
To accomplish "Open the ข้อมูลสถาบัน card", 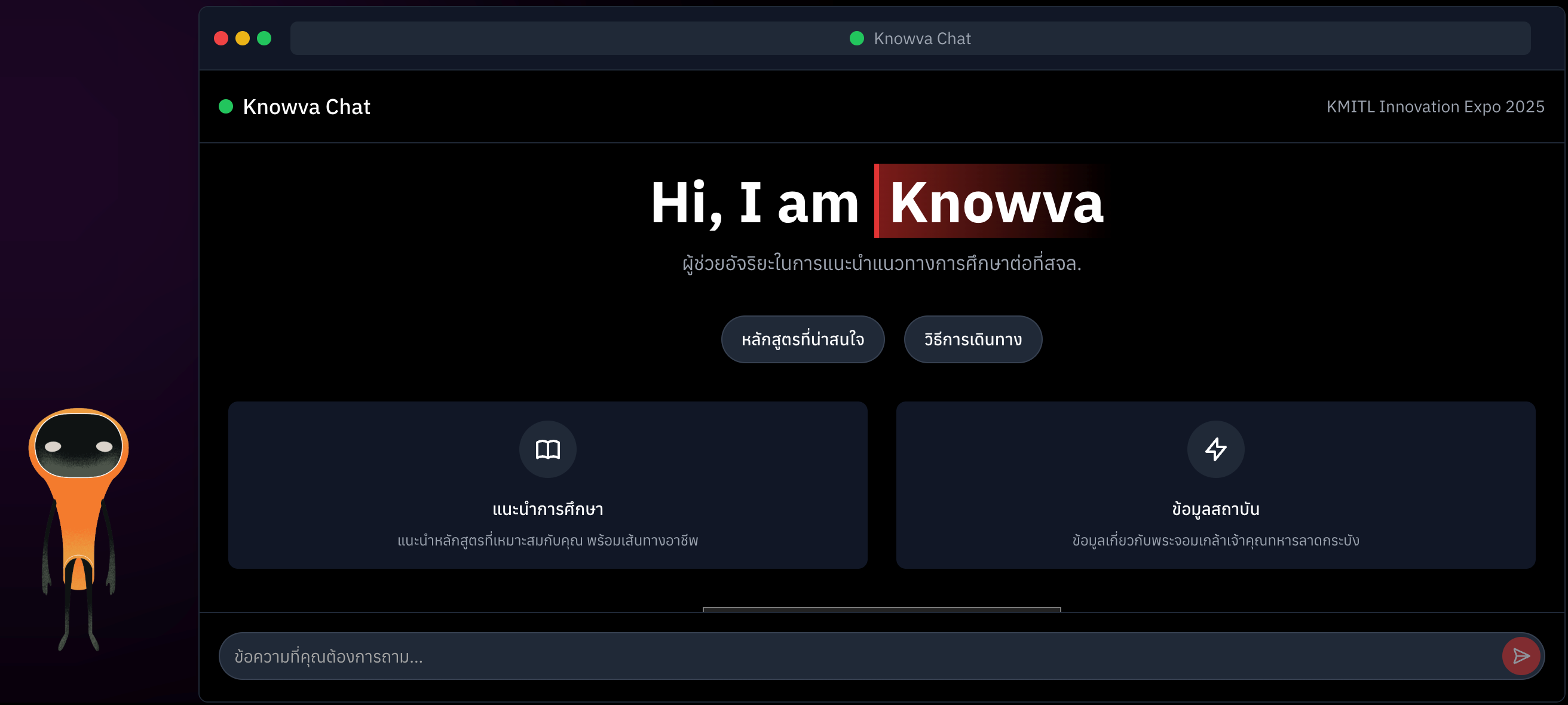I will pos(1215,509).
